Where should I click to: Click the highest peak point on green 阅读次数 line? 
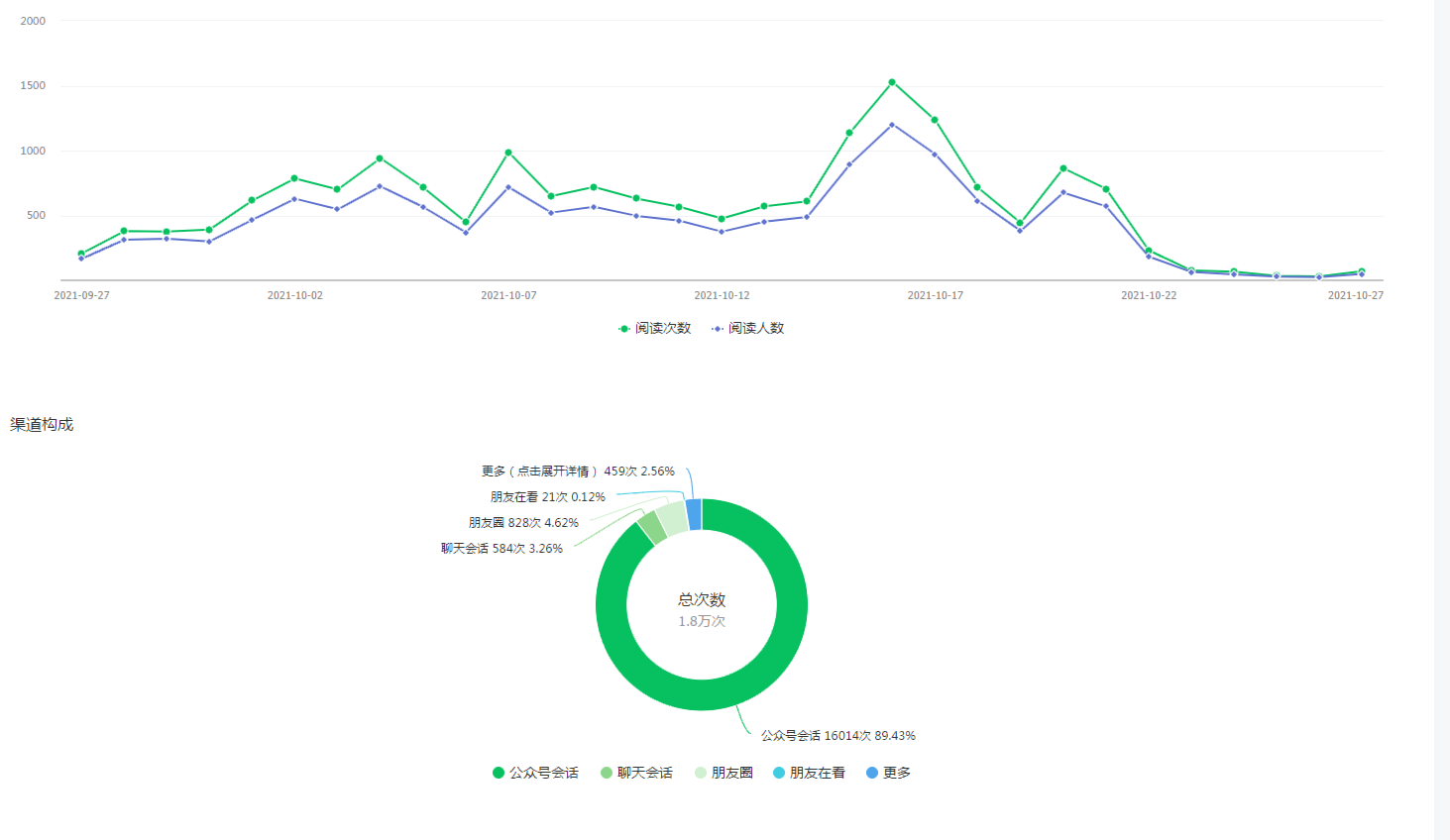point(892,82)
